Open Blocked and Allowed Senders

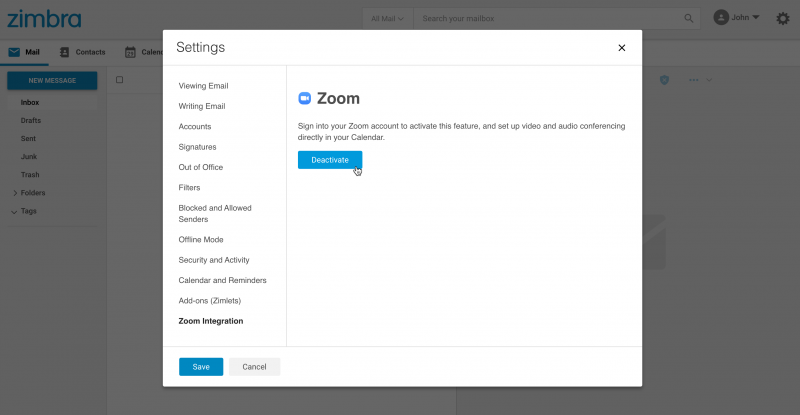pyautogui.click(x=215, y=213)
